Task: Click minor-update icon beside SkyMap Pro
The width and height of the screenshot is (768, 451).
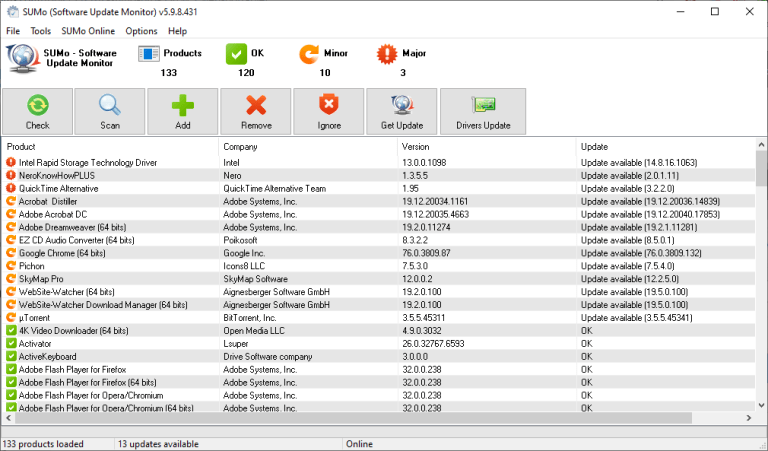Action: tap(11, 279)
